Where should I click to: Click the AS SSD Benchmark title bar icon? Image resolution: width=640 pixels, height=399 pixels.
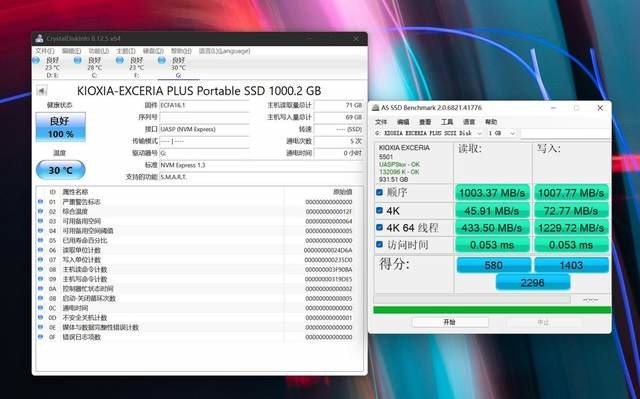pos(376,108)
